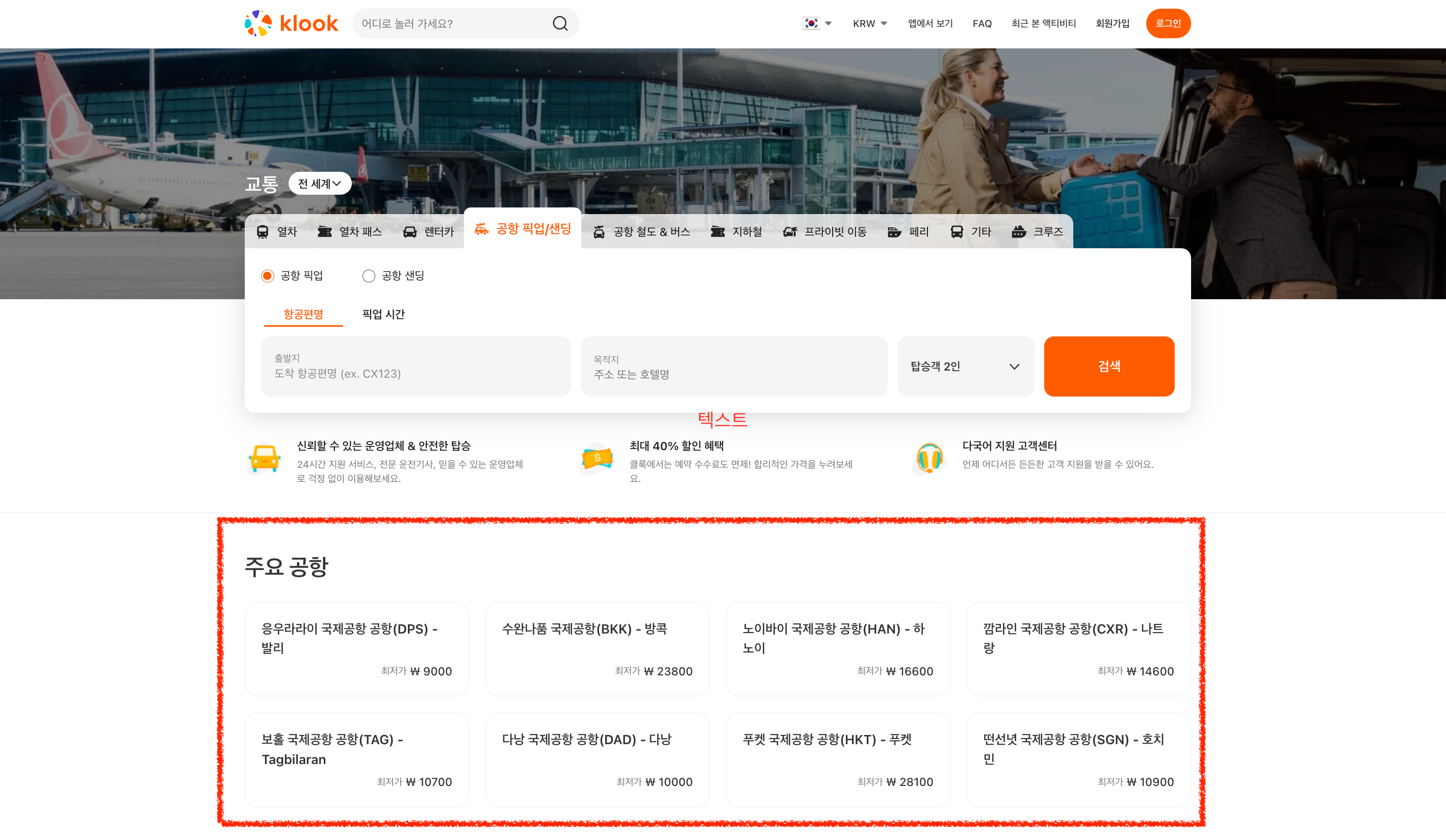Click the headset customer support icon
Screen dimensions: 1446x840
click(x=929, y=458)
